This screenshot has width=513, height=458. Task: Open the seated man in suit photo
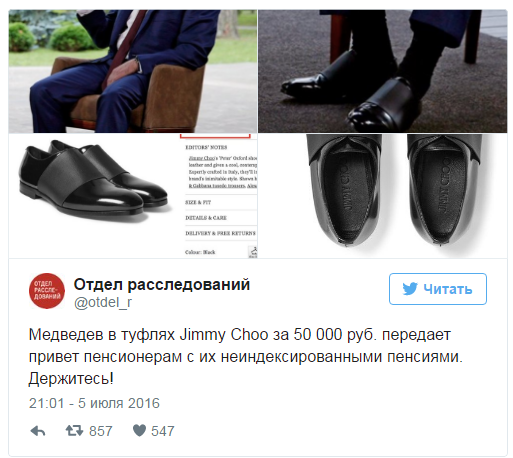coord(133,71)
